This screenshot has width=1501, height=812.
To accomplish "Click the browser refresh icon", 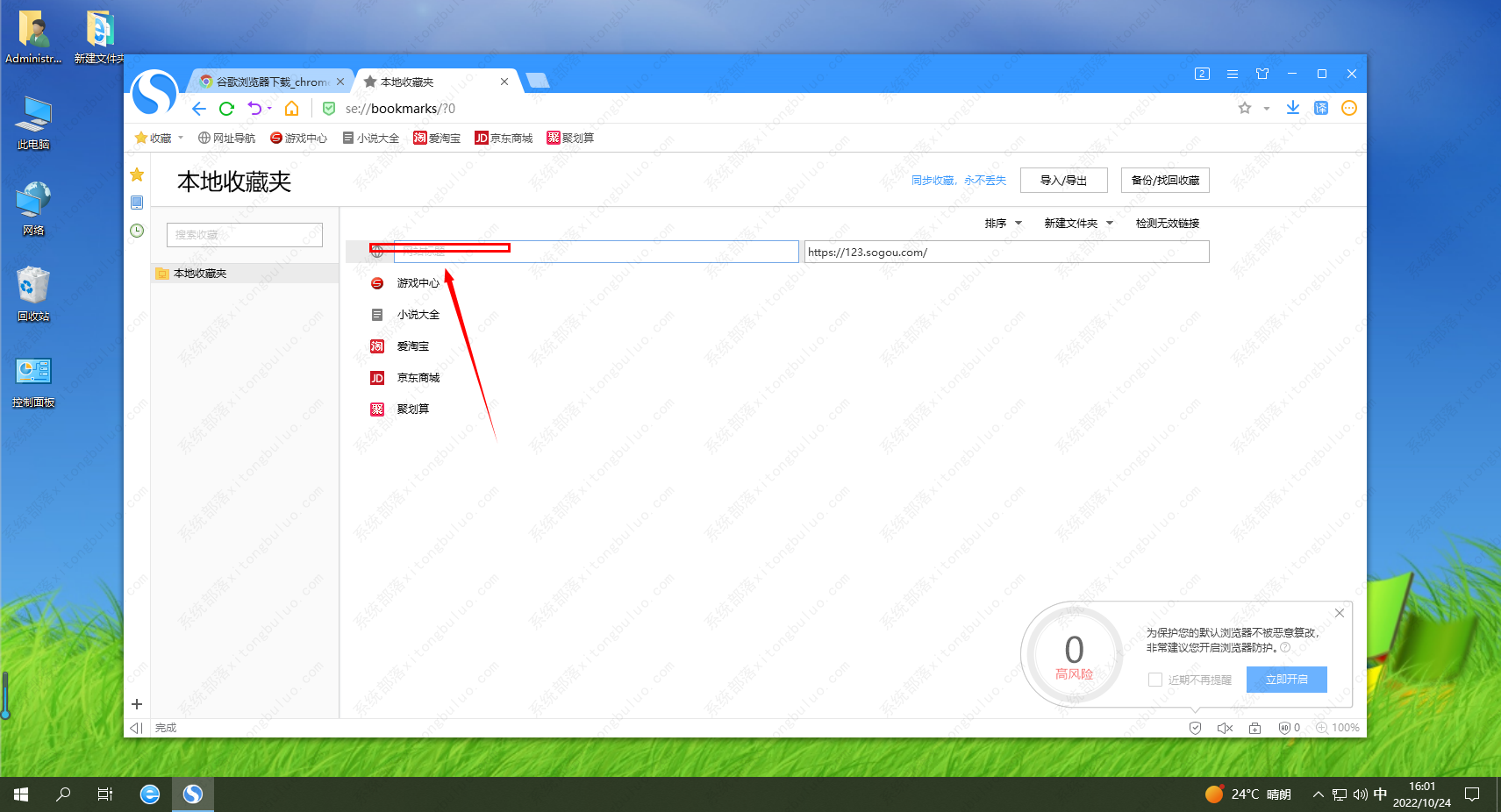I will point(226,109).
